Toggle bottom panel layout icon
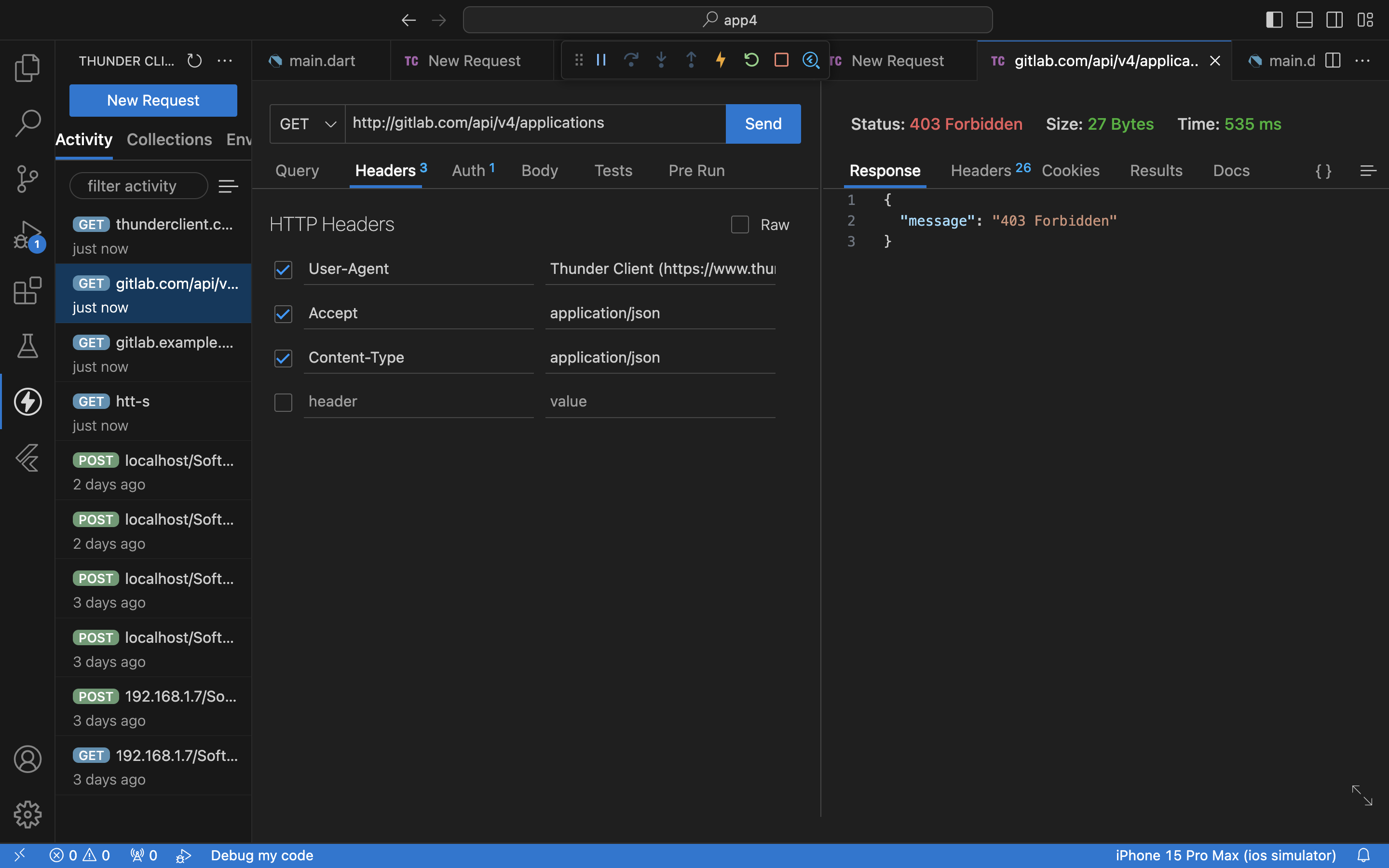Screen dimensions: 1389x868 tap(1305, 20)
